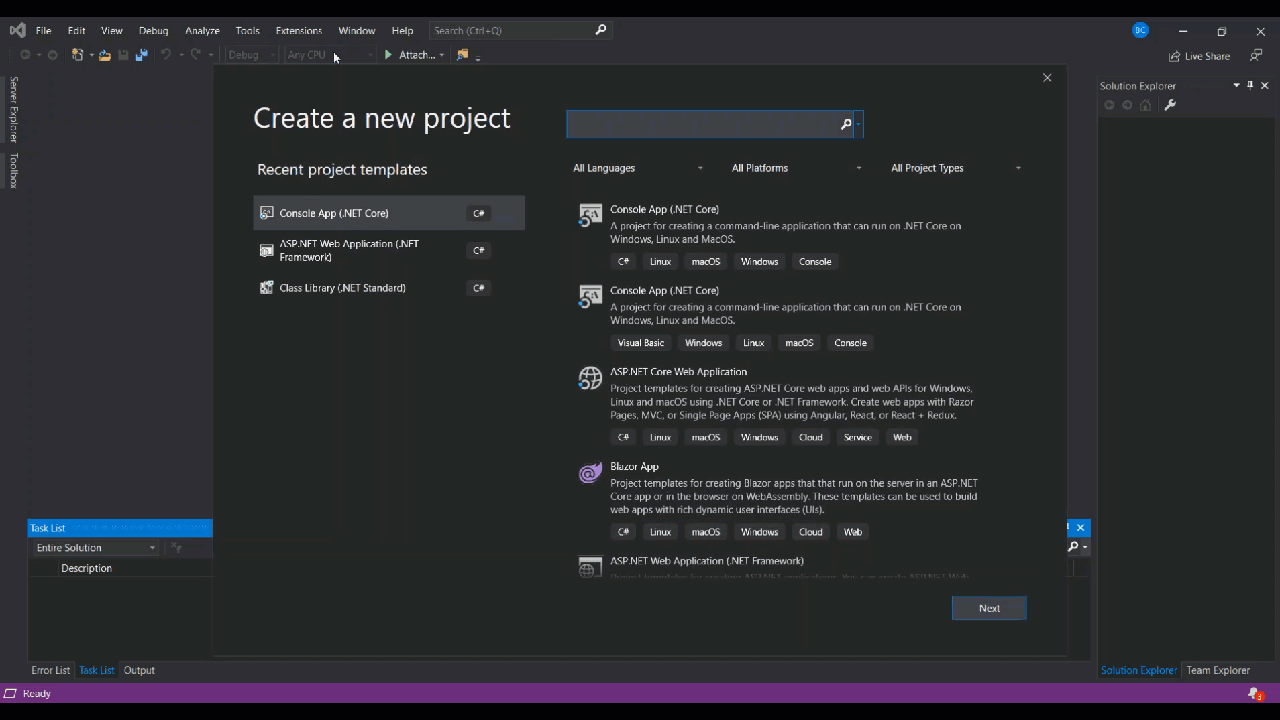Click the recent Class Library template icon
This screenshot has width=1280, height=720.
pos(266,288)
